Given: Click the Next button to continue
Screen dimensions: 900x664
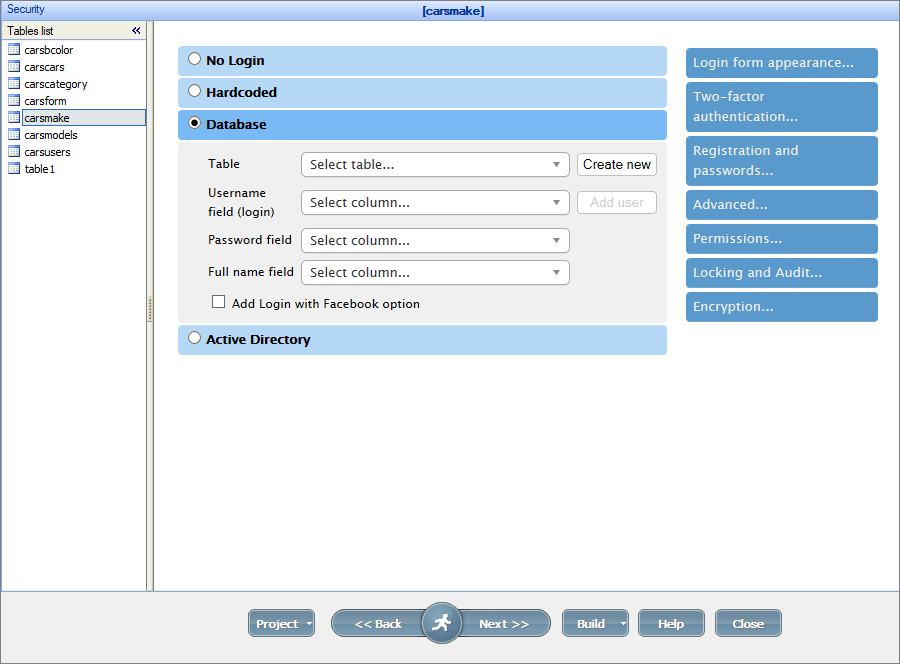Looking at the screenshot, I should point(505,622).
